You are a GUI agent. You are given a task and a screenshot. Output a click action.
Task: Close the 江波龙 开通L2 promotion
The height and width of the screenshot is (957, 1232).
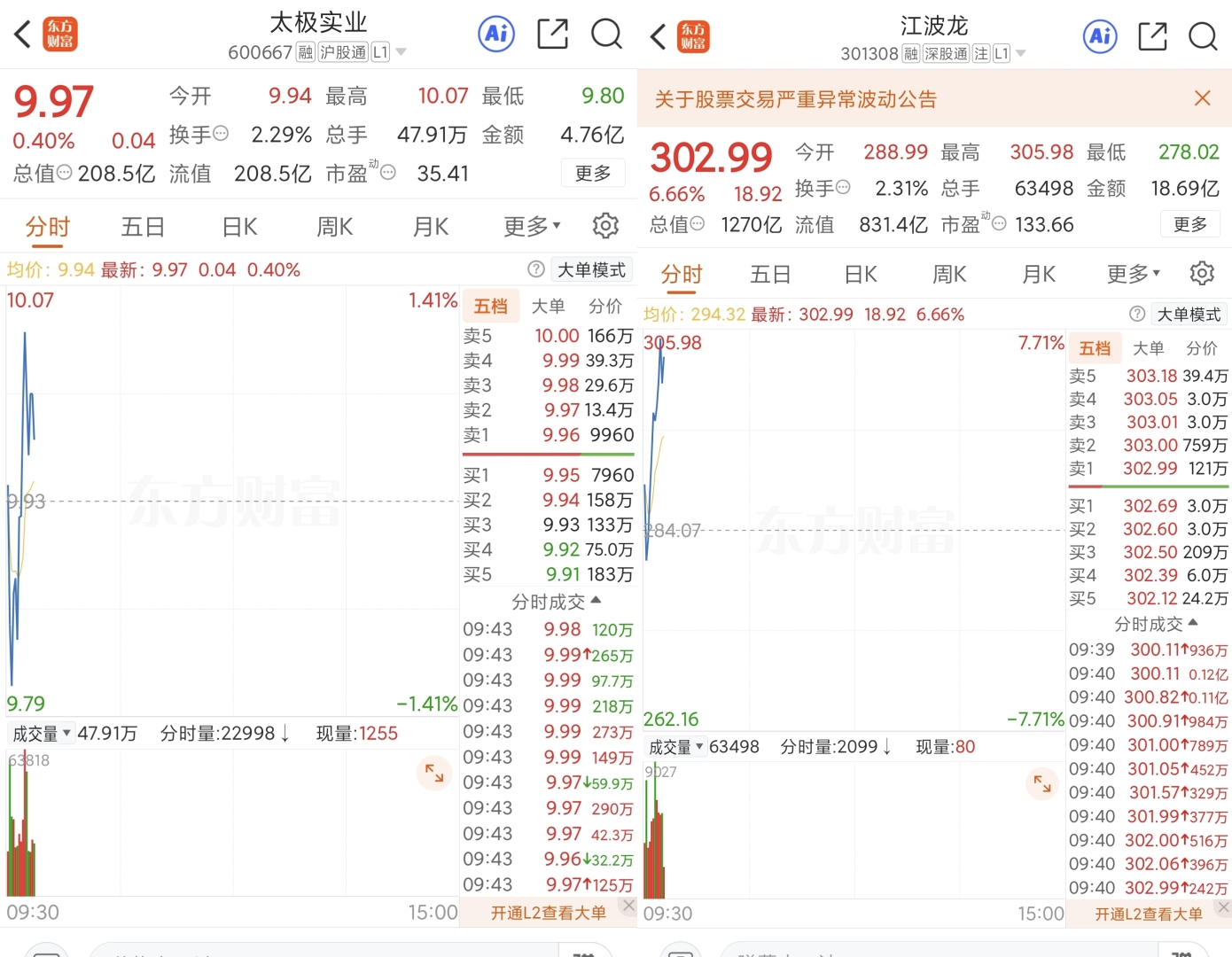(x=1224, y=907)
